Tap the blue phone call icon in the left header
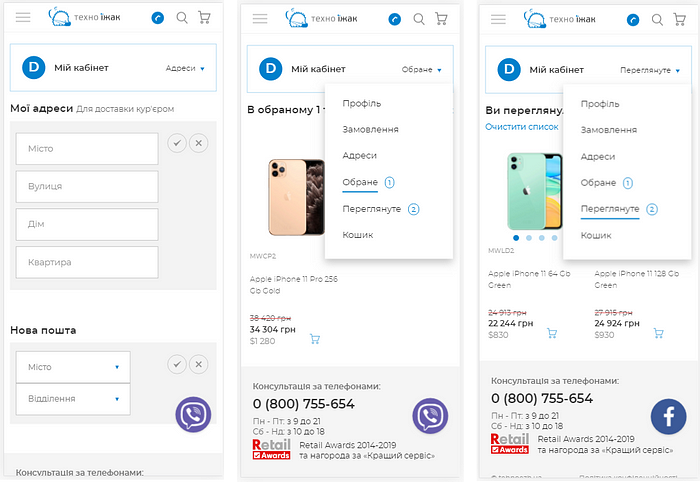Screen dimensions: 700x482 [x=158, y=18]
